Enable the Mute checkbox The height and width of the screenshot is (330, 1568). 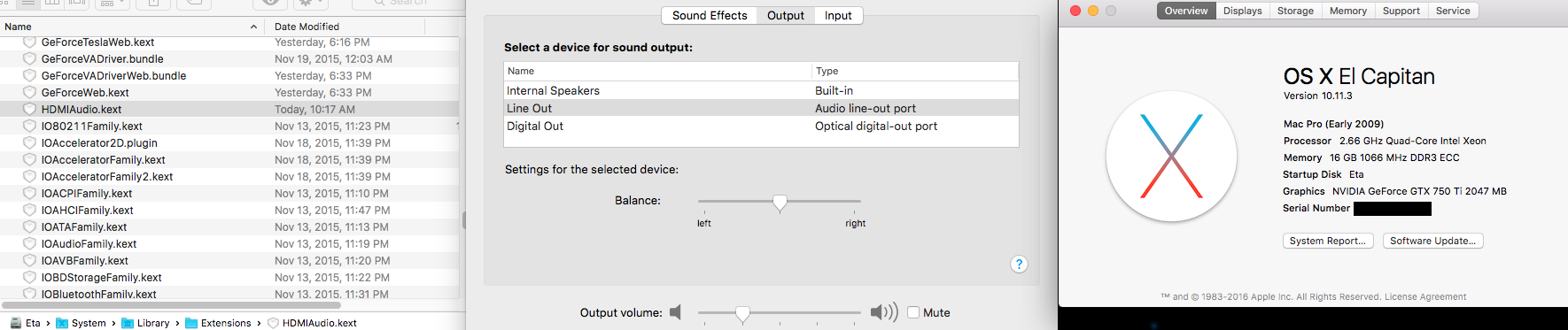pos(913,312)
